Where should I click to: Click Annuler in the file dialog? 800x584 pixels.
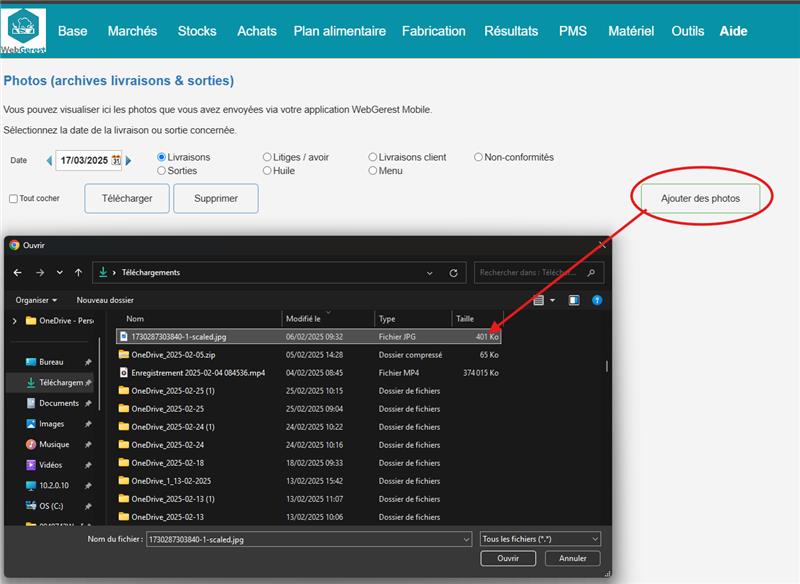tap(572, 558)
